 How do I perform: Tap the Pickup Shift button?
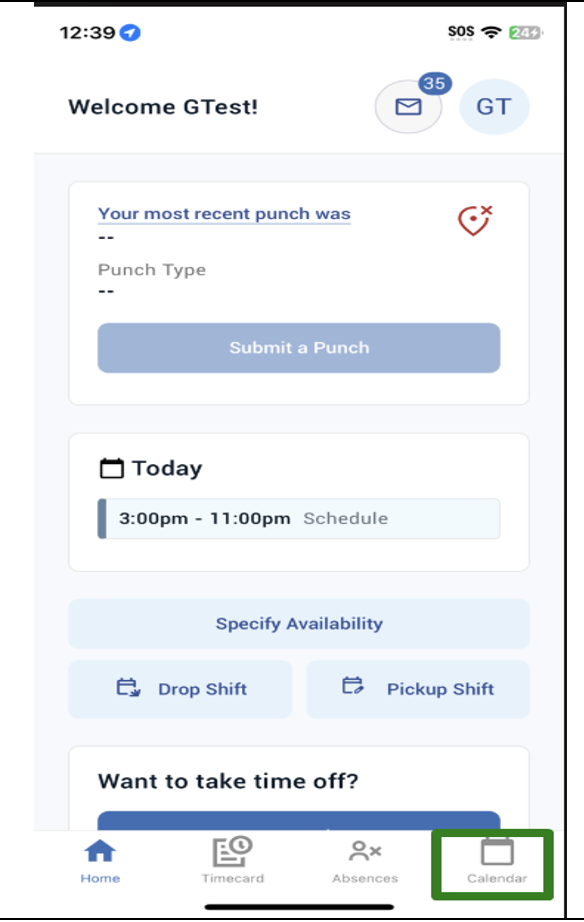[x=418, y=689]
